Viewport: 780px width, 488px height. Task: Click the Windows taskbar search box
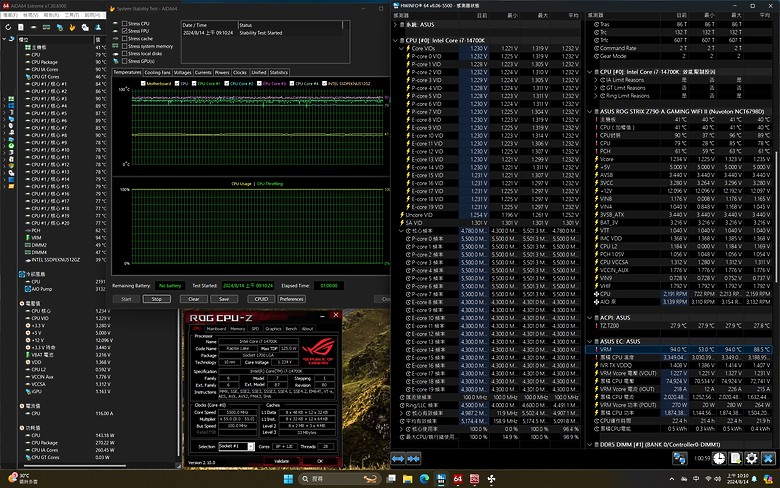pyautogui.click(x=339, y=479)
